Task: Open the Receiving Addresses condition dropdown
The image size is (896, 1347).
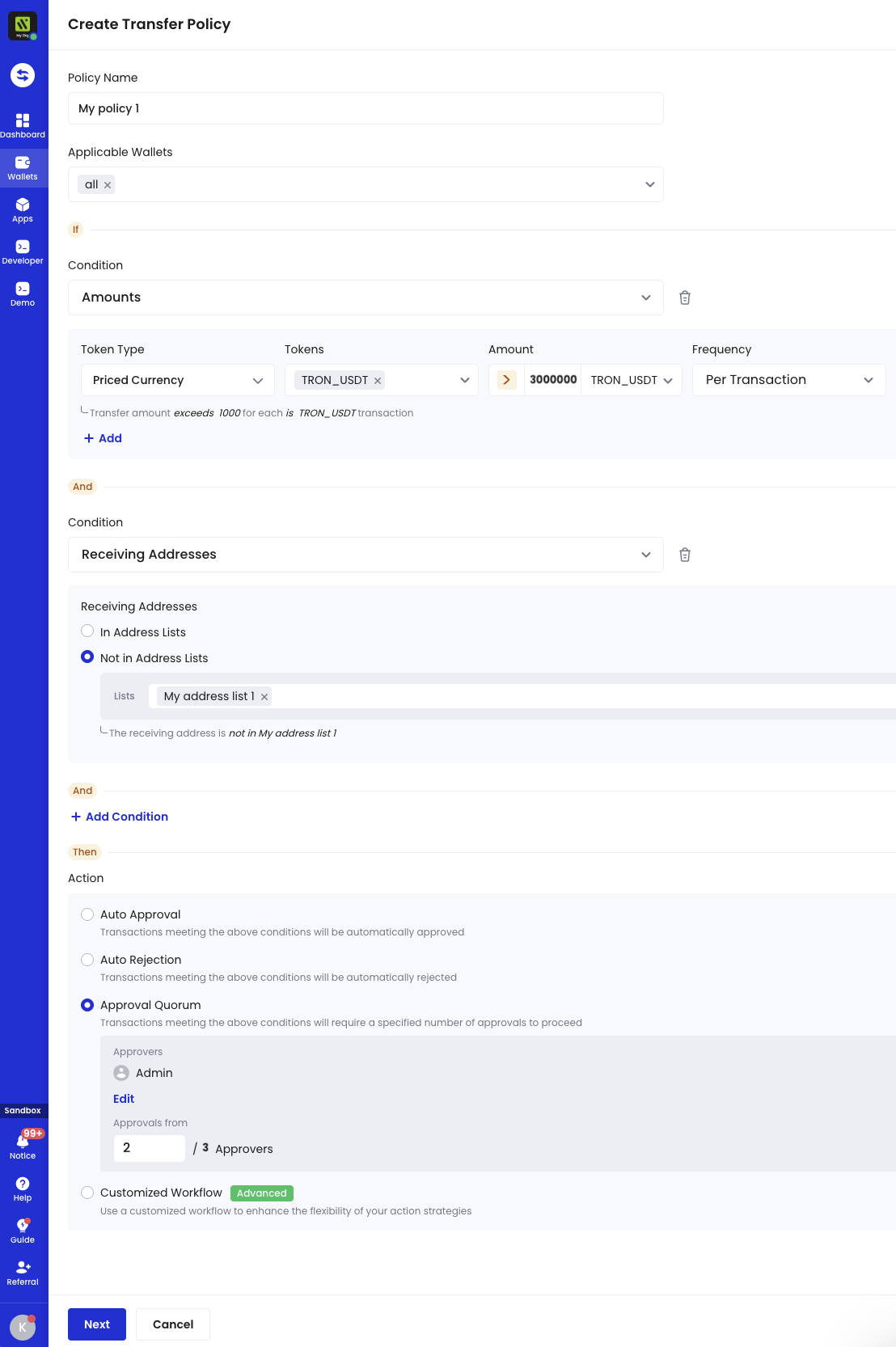Action: [366, 555]
